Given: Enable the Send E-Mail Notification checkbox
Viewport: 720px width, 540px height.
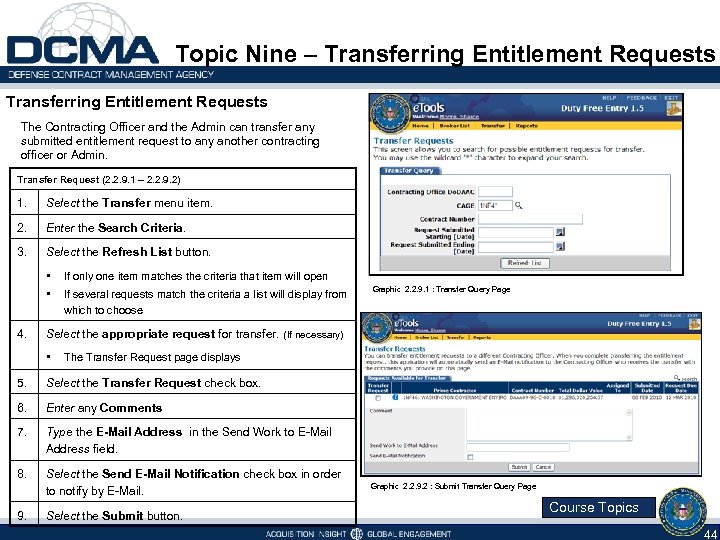Looking at the screenshot, I should click(x=470, y=457).
